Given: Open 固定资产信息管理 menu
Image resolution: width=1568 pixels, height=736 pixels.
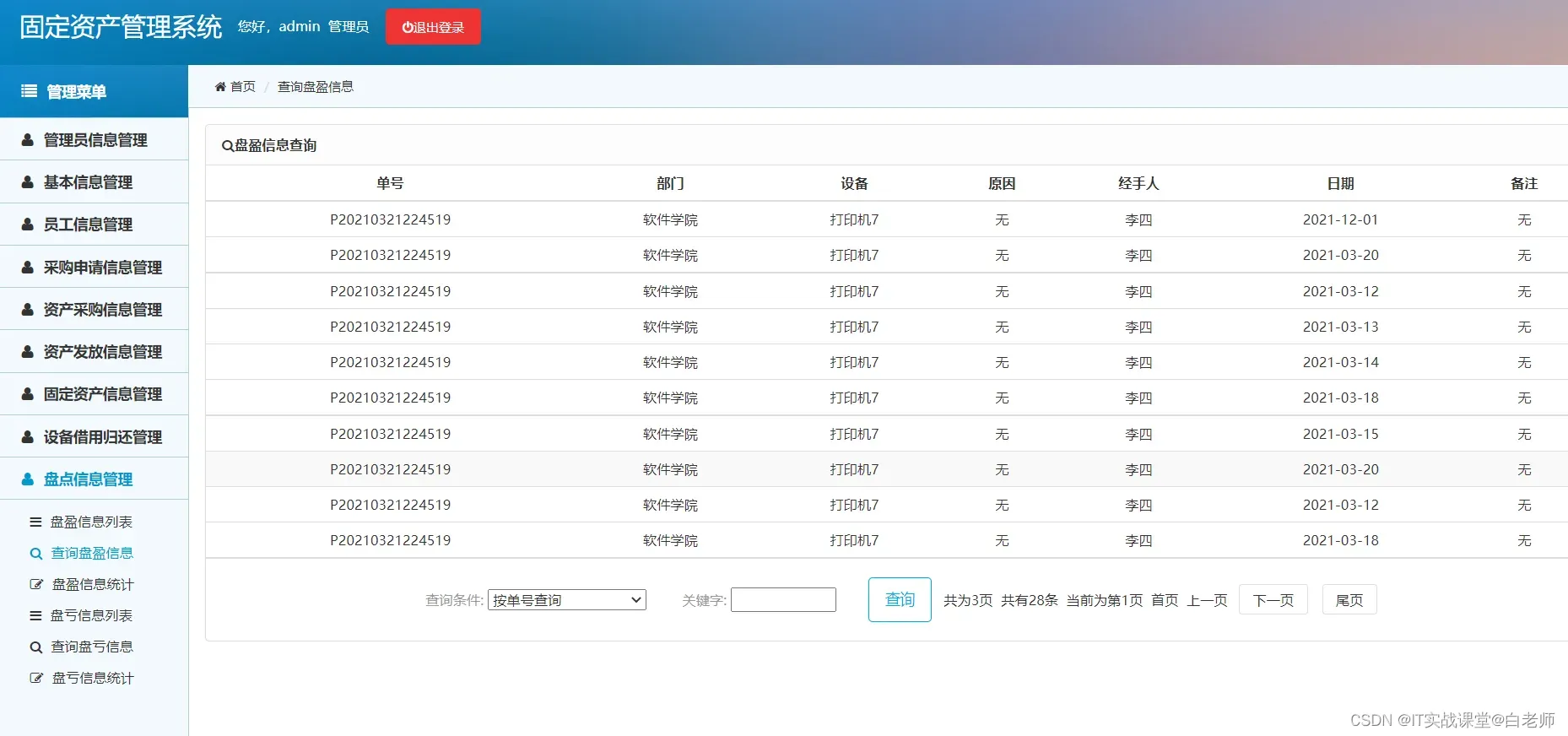Looking at the screenshot, I should (94, 394).
